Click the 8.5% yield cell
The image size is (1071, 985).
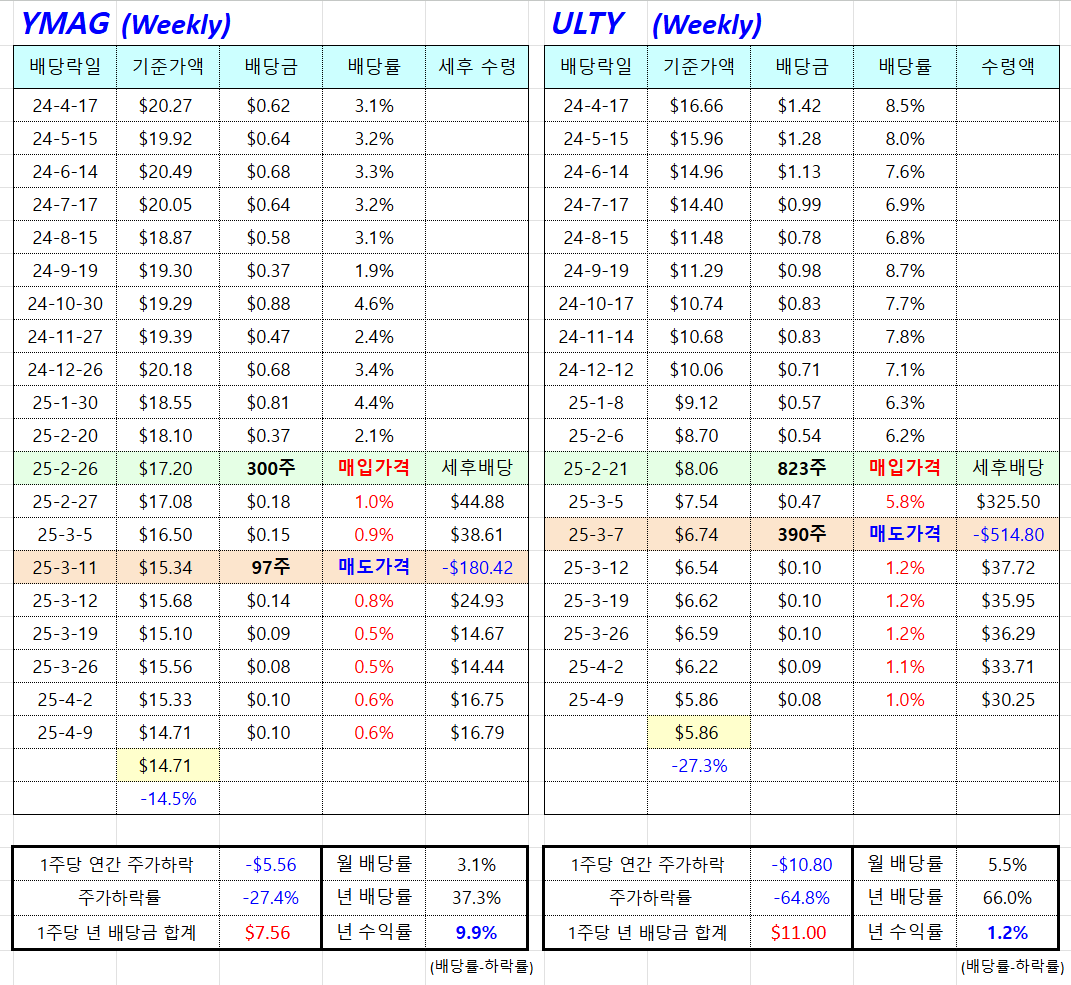click(x=905, y=106)
